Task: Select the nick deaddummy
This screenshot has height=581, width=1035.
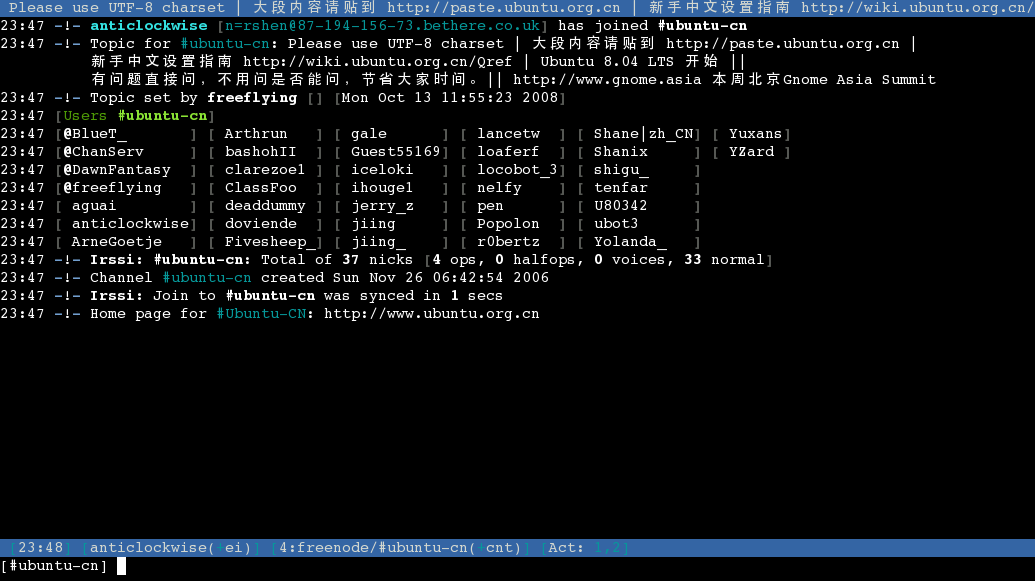Action: [265, 206]
